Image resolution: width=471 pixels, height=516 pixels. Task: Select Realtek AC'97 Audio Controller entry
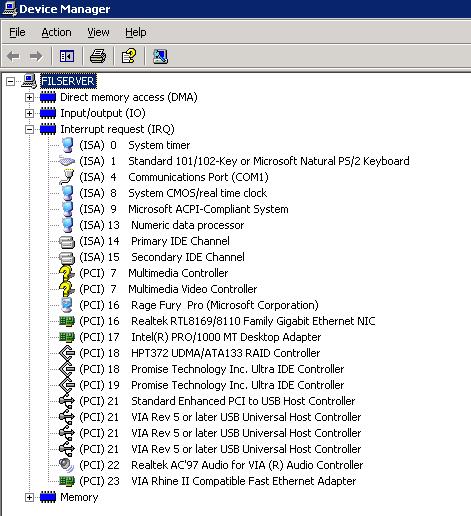(221, 465)
